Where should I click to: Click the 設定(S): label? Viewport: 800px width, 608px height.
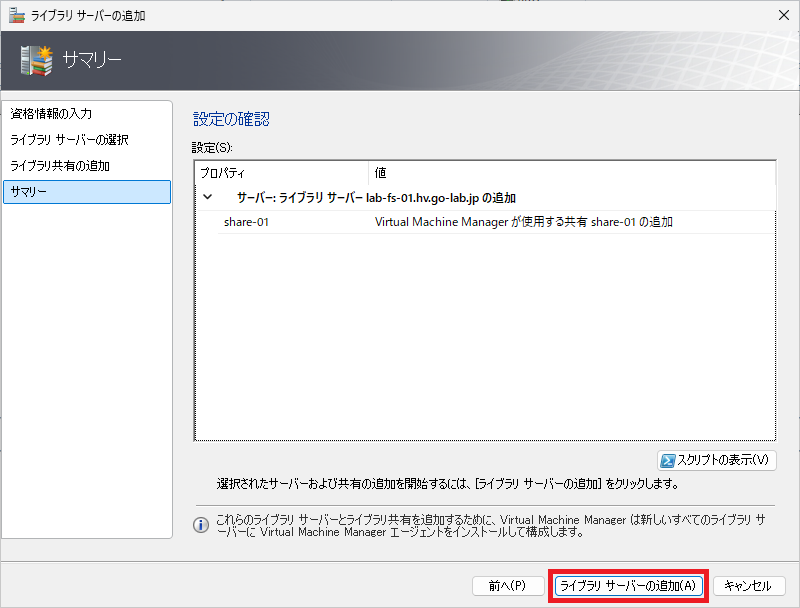click(x=212, y=148)
